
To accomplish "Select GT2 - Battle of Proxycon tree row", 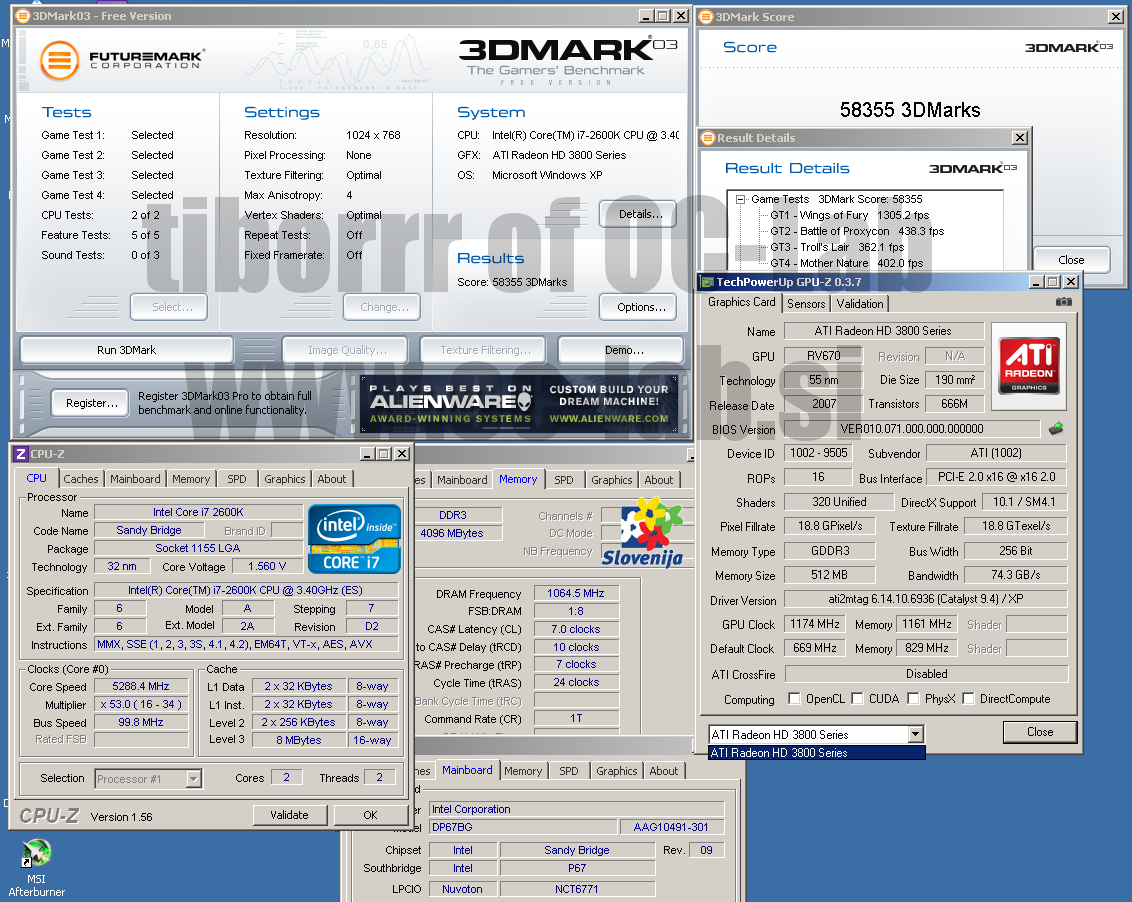I will pyautogui.click(x=857, y=231).
